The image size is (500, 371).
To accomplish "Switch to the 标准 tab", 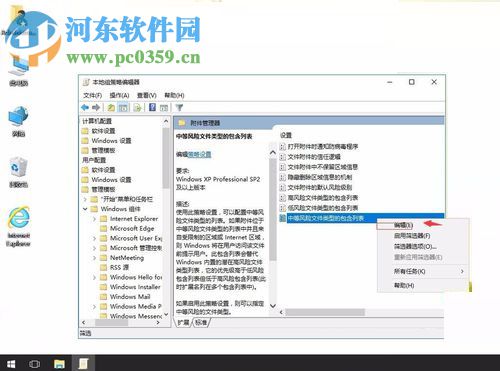I will [x=201, y=322].
